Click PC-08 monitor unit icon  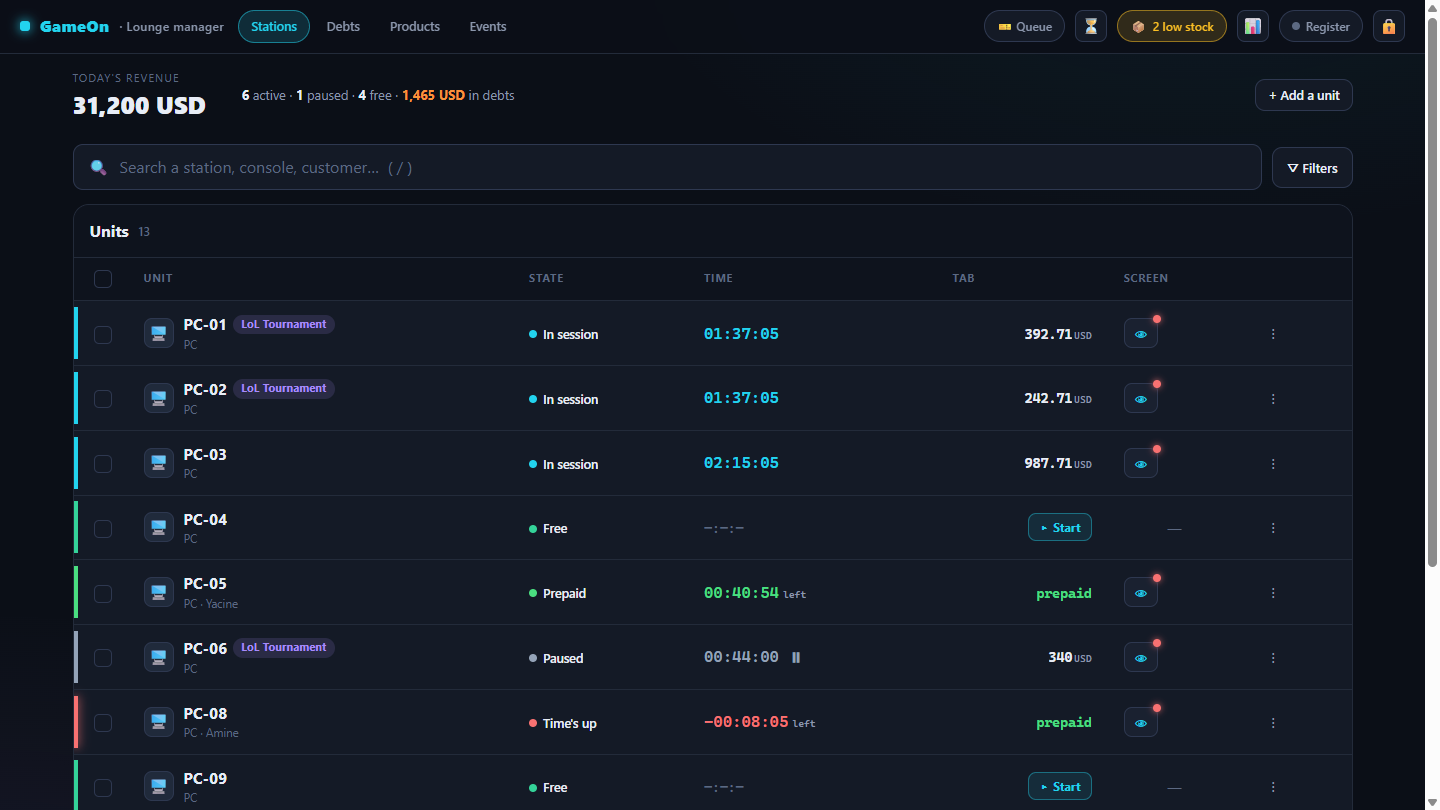tap(158, 722)
